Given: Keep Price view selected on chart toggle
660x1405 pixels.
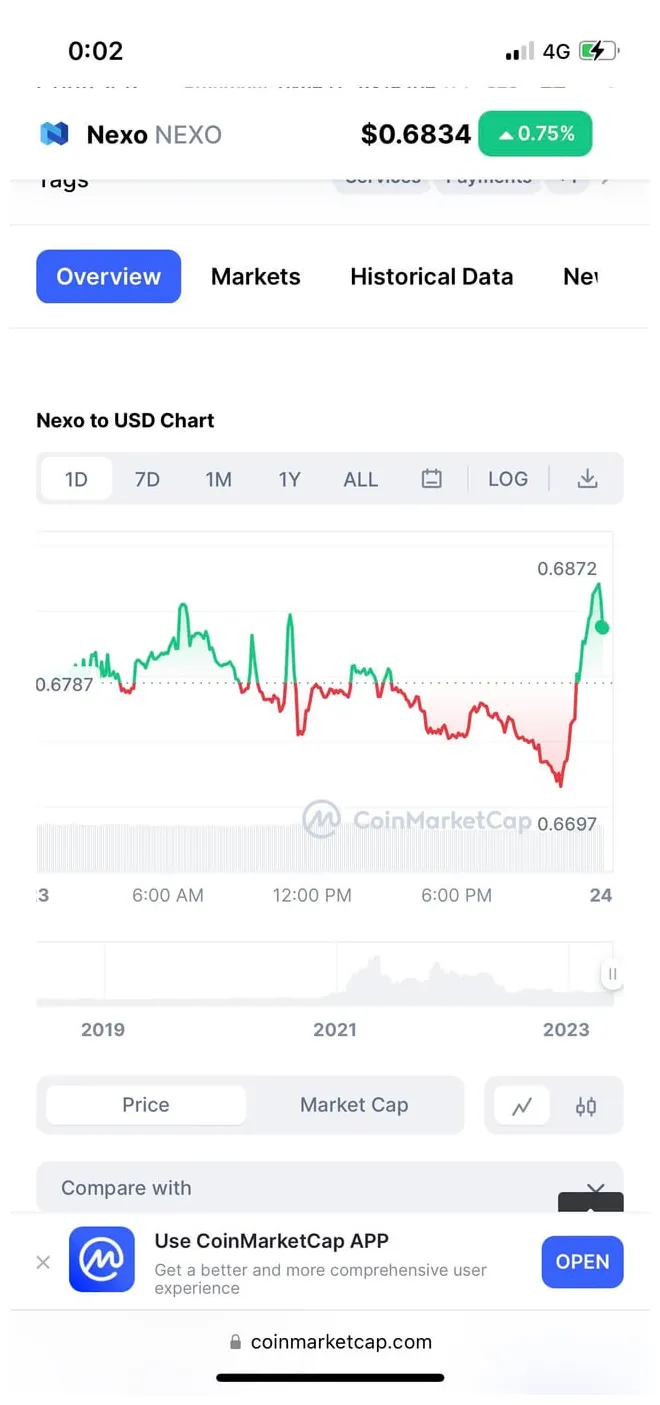Looking at the screenshot, I should pos(145,1105).
